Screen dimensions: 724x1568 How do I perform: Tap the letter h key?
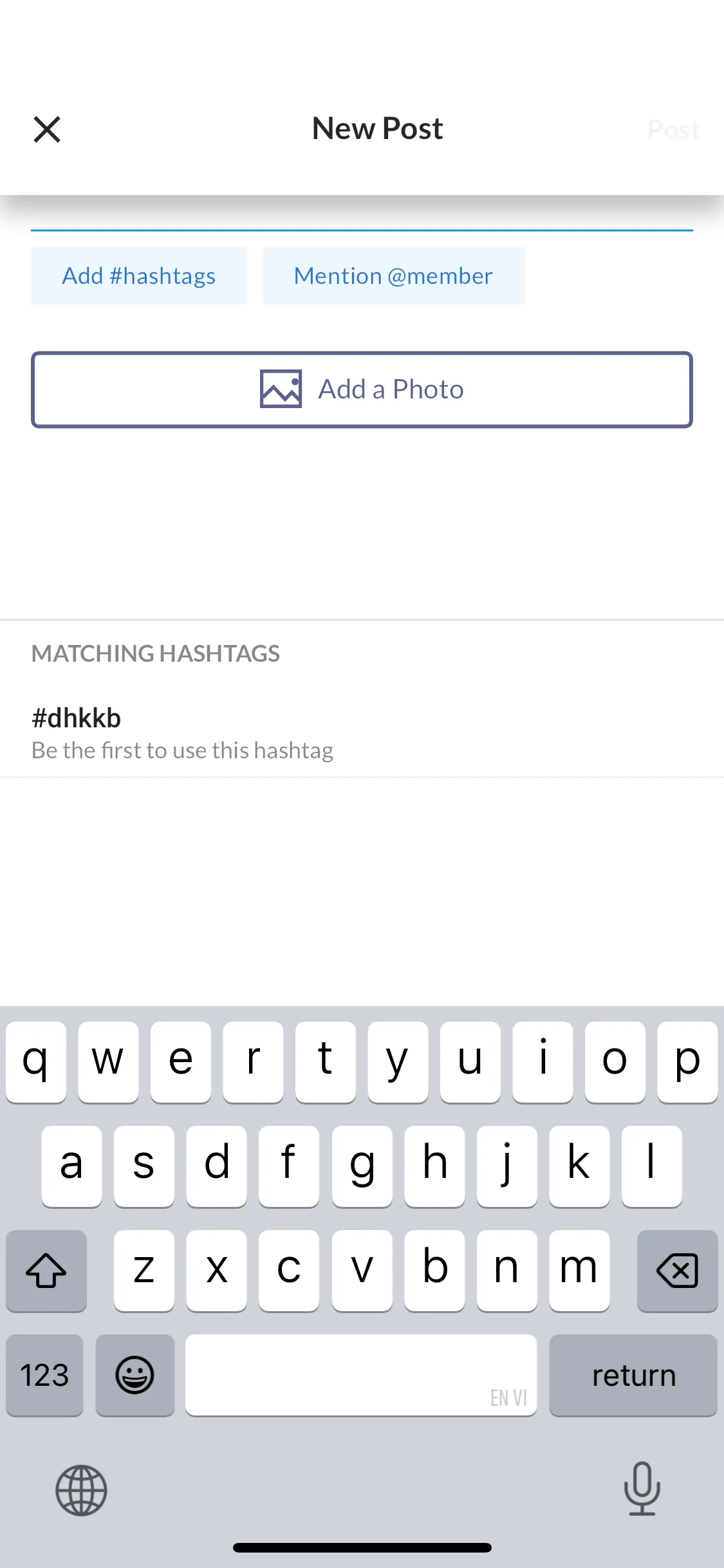[x=434, y=1166]
